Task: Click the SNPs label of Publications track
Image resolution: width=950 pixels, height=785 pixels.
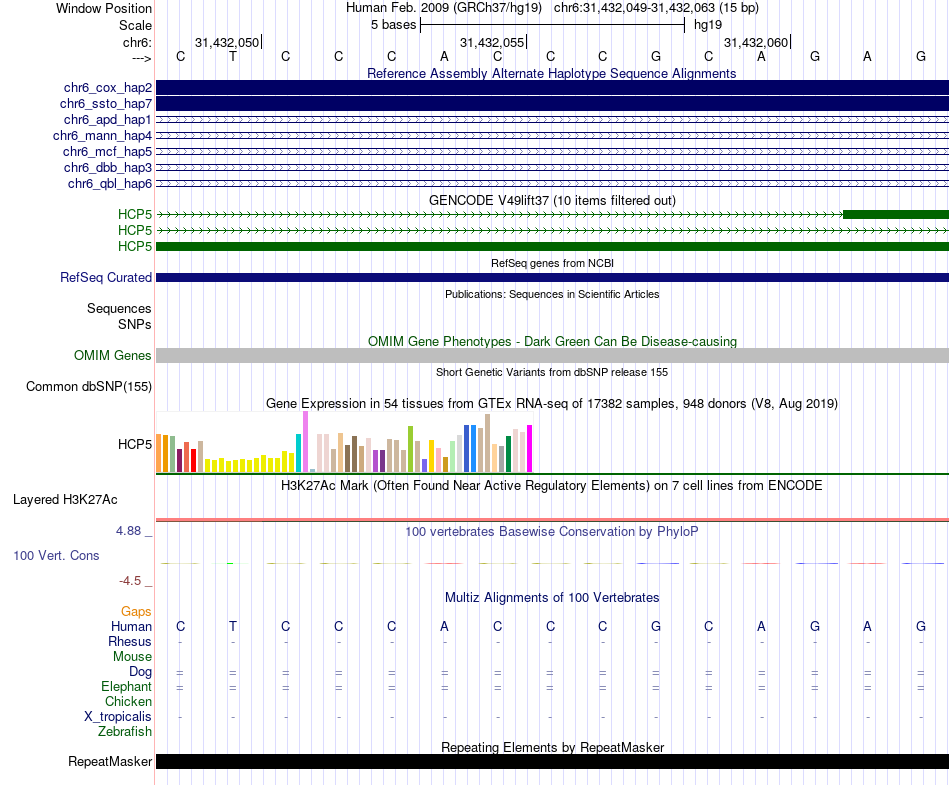Action: point(135,325)
